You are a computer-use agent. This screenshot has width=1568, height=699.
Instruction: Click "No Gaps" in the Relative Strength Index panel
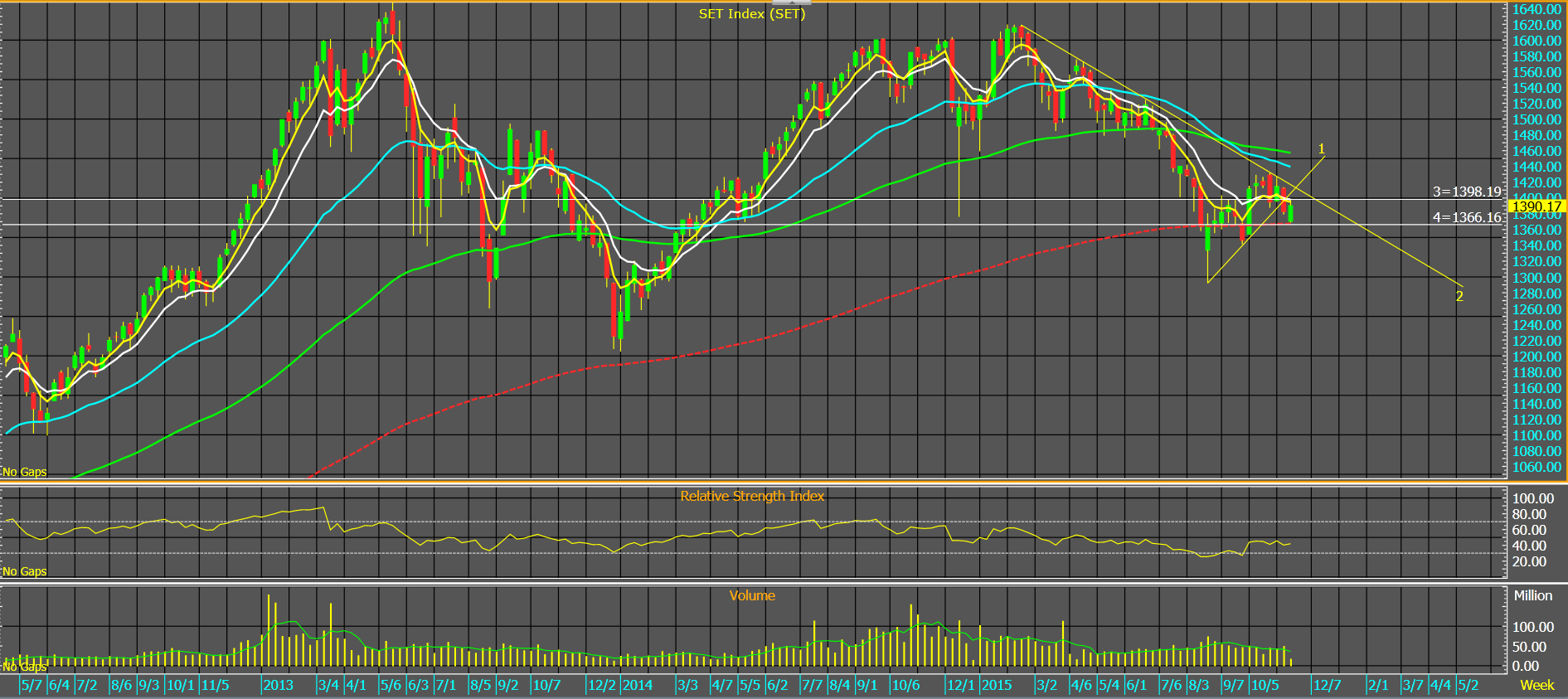(25, 571)
